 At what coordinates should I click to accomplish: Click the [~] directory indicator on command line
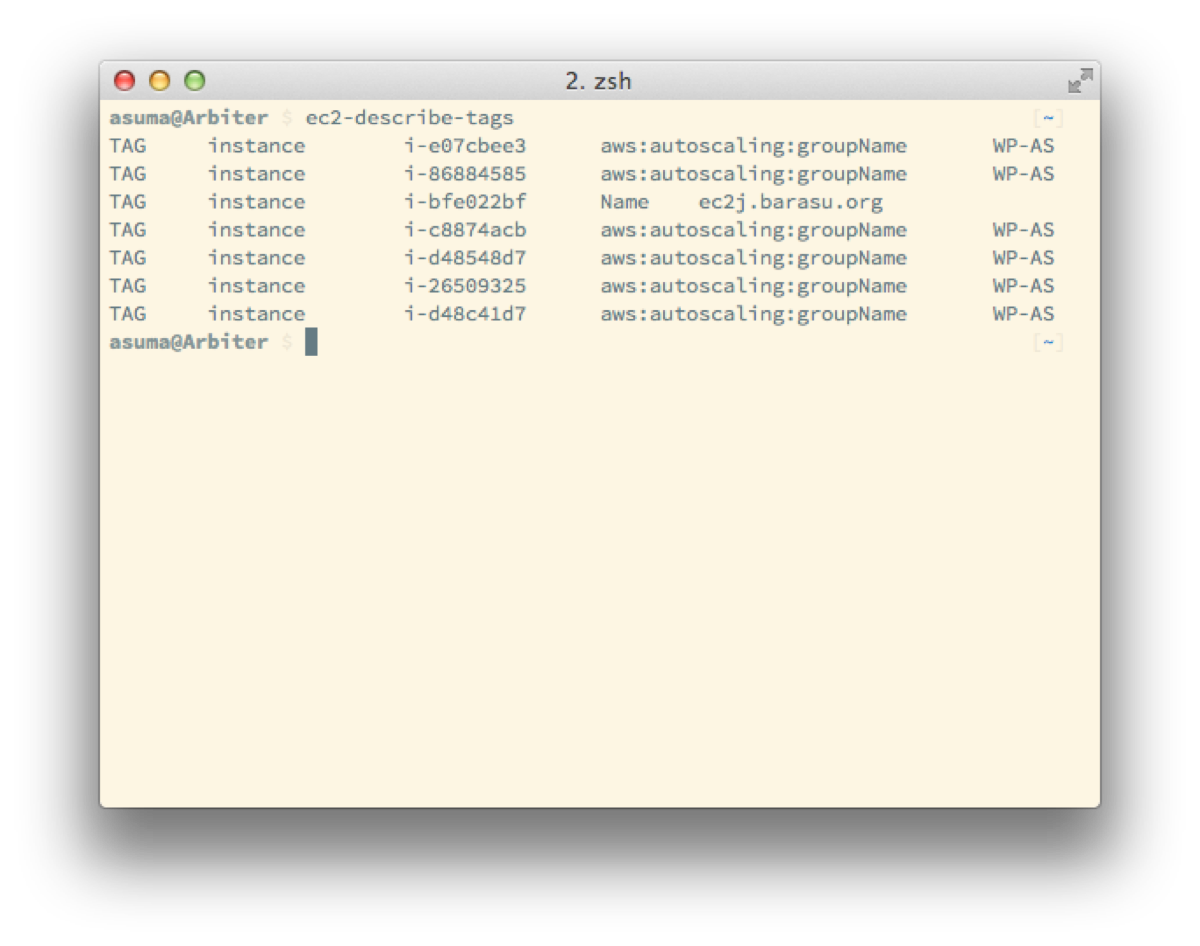coord(1048,118)
